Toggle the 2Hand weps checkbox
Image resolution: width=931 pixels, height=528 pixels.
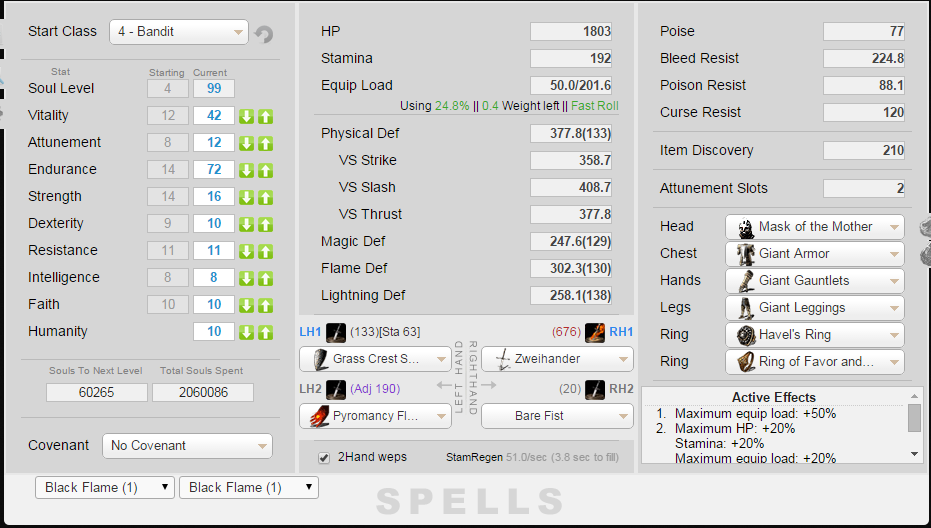pos(324,458)
